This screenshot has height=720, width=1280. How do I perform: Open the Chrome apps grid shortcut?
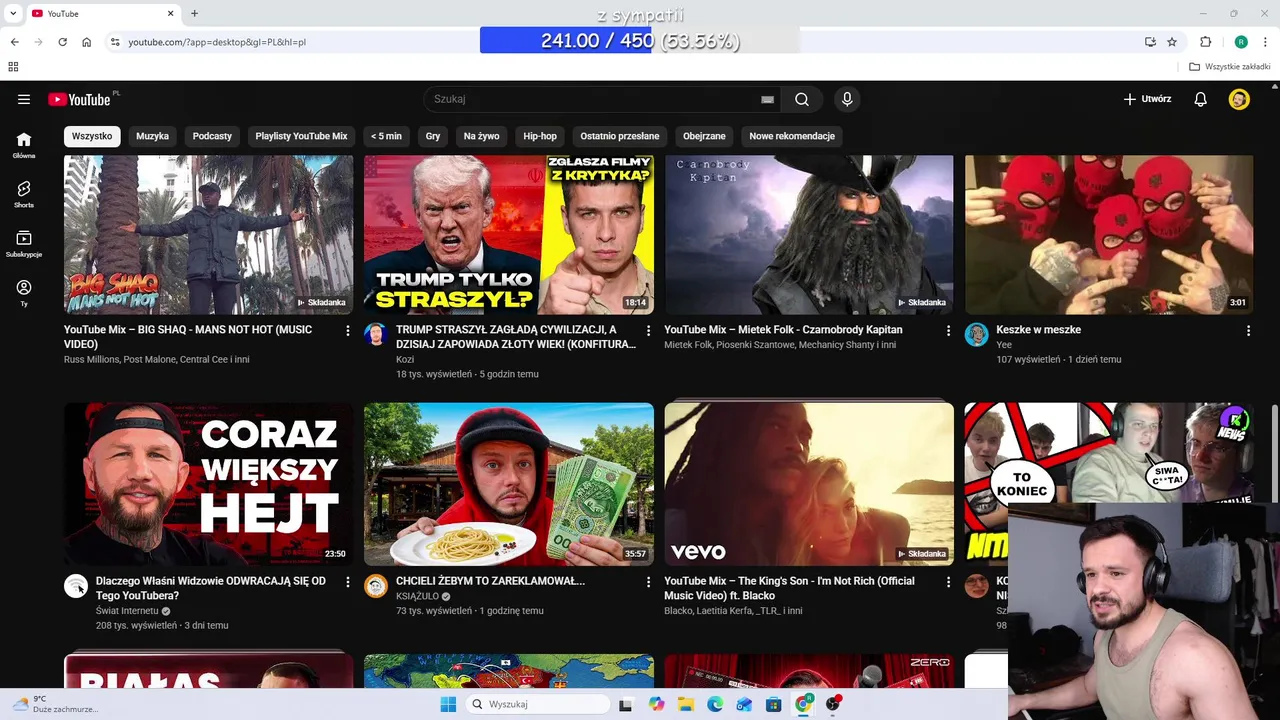pos(13,67)
